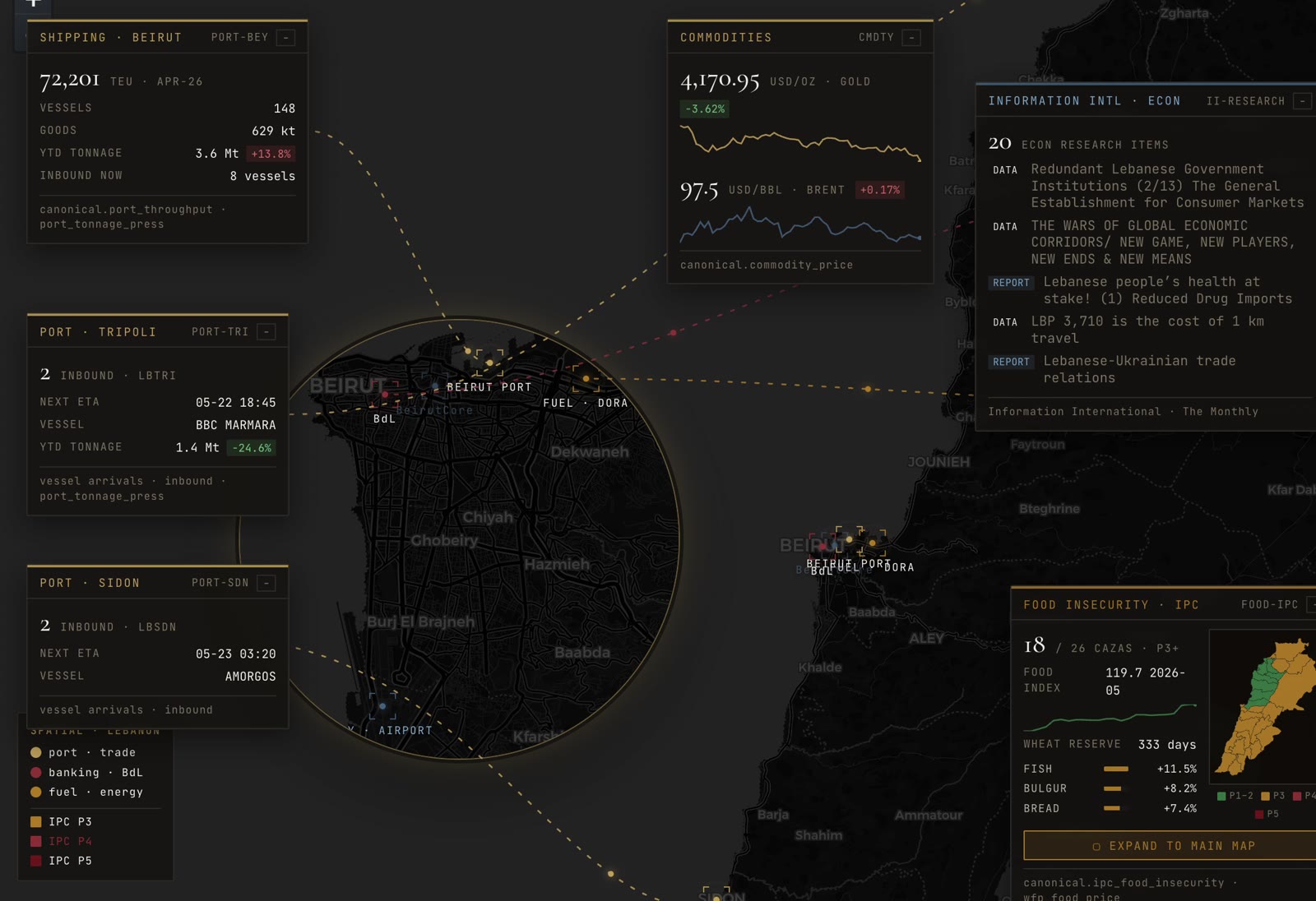The width and height of the screenshot is (1316, 901).
Task: Click the 72,201 TEU throughput value
Action: tap(69, 80)
